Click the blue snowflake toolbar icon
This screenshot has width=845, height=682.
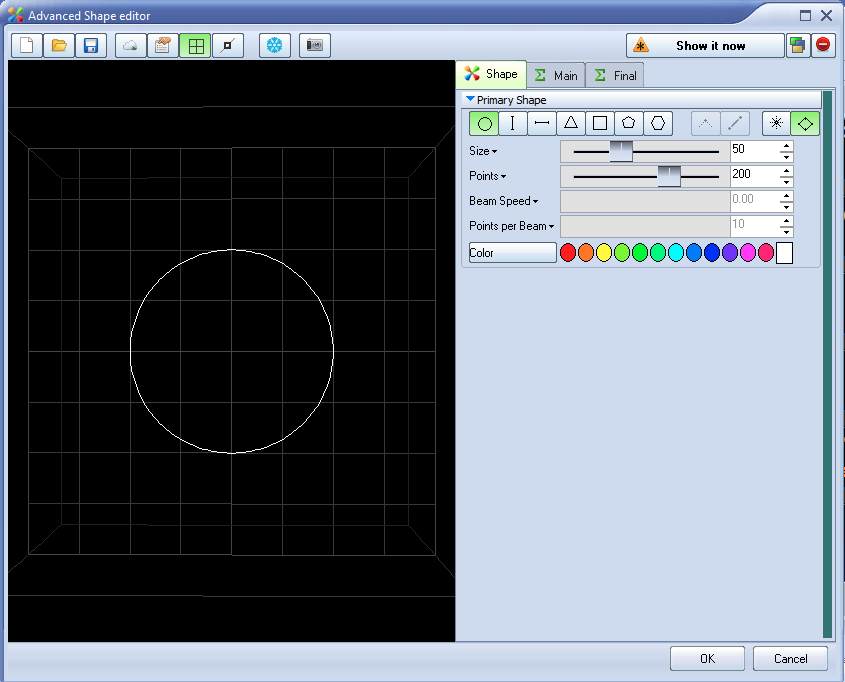pos(274,46)
